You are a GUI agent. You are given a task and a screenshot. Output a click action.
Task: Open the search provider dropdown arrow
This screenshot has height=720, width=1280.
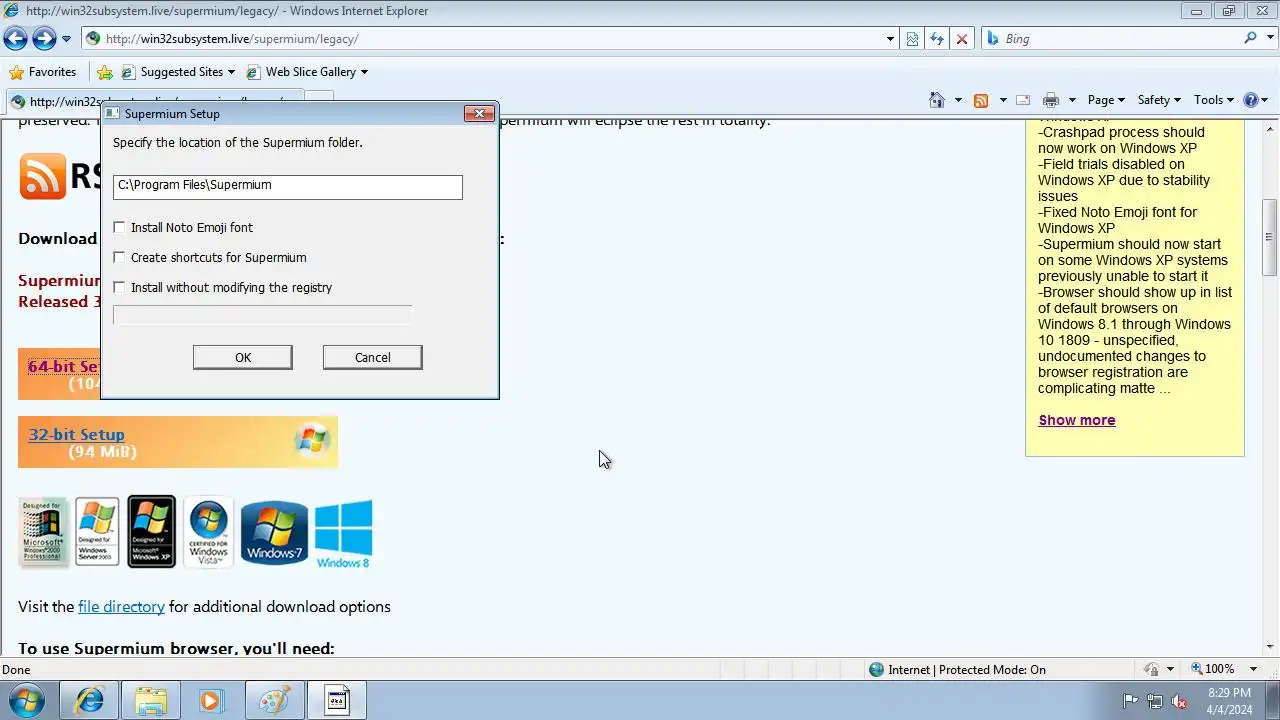1268,39
